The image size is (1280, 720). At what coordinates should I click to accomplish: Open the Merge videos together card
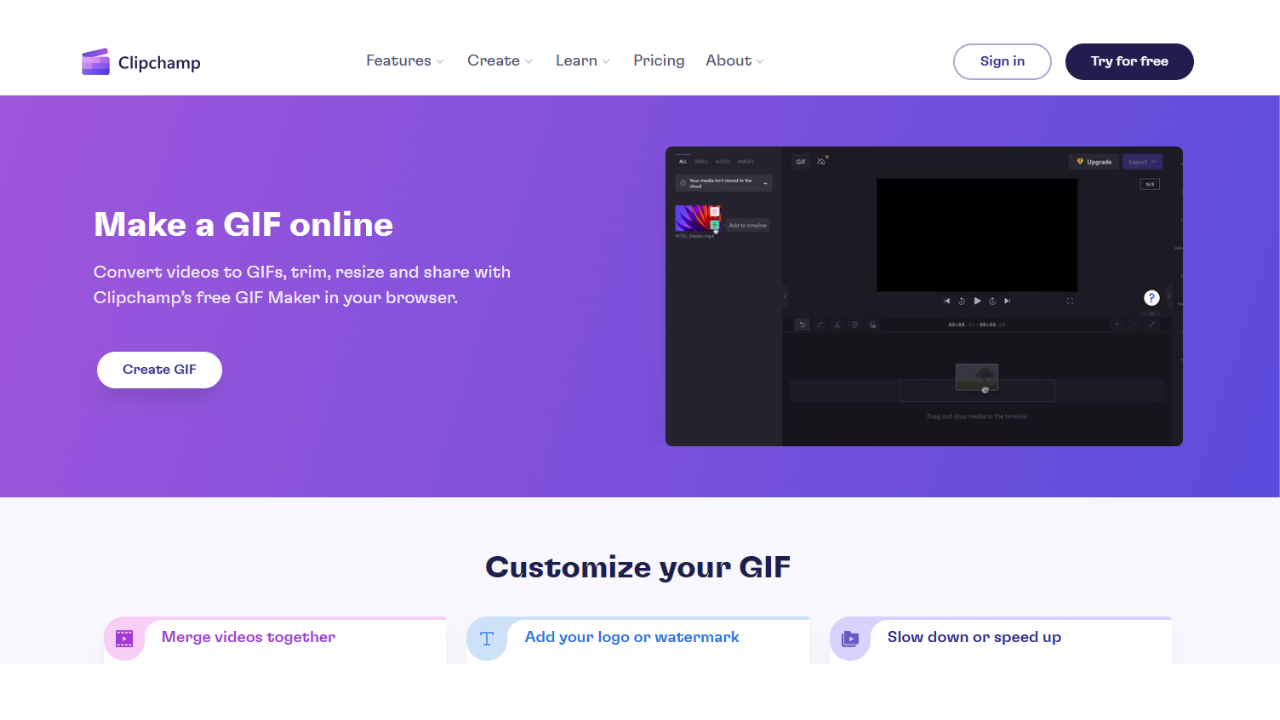pos(275,640)
